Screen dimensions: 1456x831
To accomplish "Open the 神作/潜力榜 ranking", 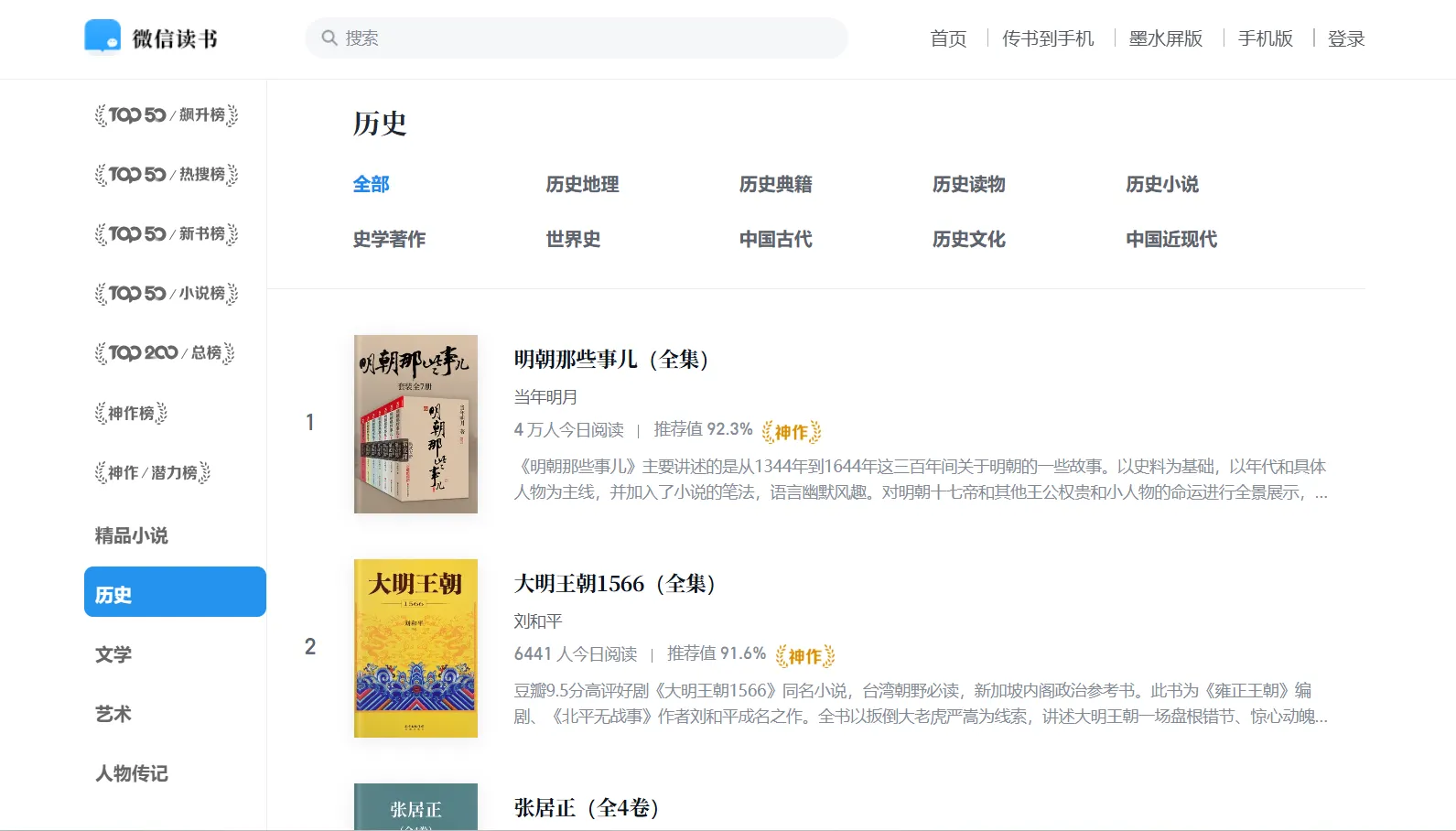I will (x=153, y=473).
